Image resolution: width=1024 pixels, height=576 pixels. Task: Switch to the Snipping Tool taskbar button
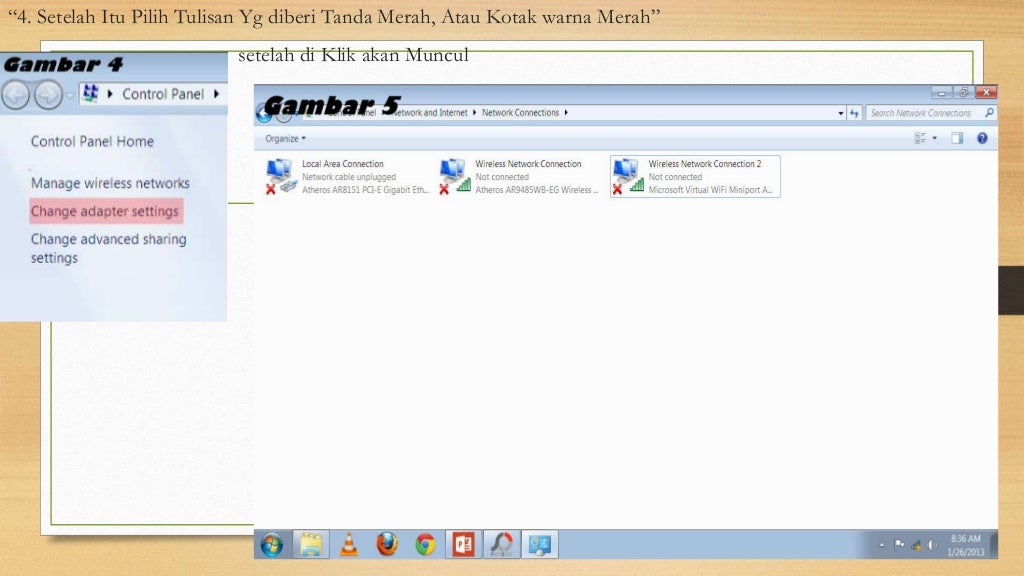tap(502, 544)
